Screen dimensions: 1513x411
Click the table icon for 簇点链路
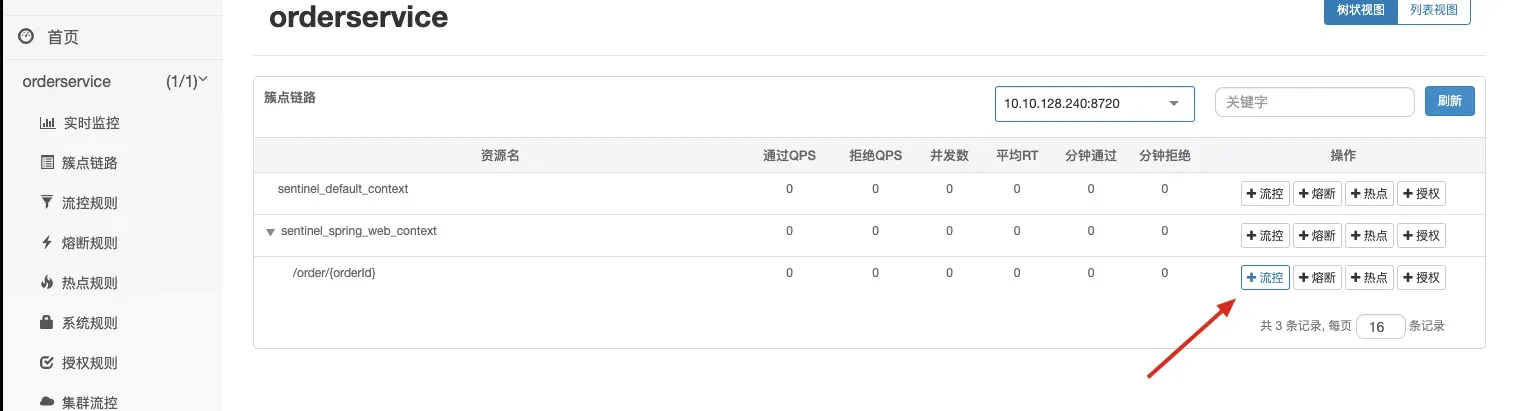tap(47, 163)
